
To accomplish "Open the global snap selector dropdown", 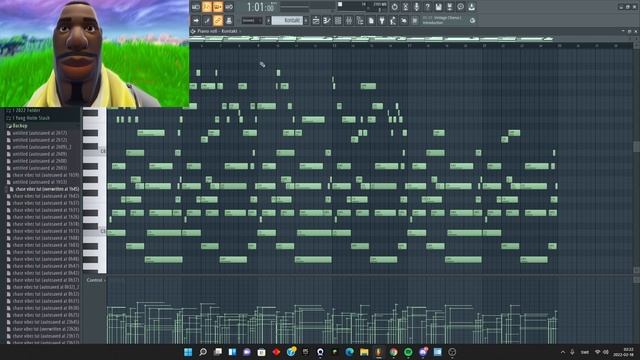I will [252, 20].
